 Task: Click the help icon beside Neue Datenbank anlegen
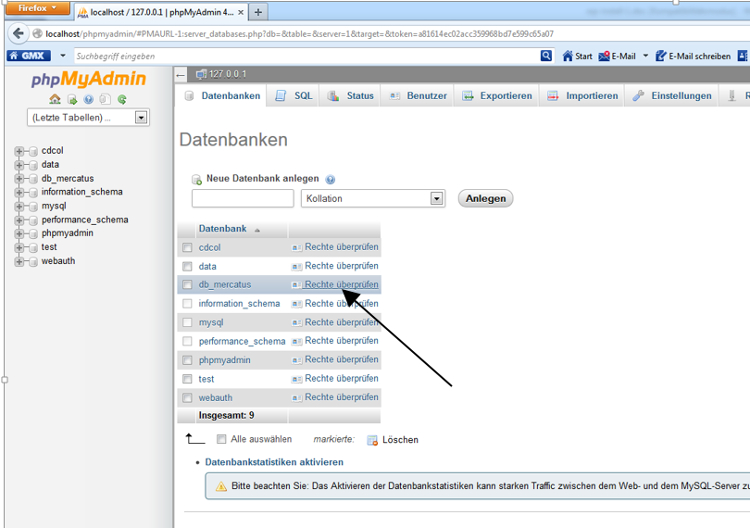coord(330,180)
